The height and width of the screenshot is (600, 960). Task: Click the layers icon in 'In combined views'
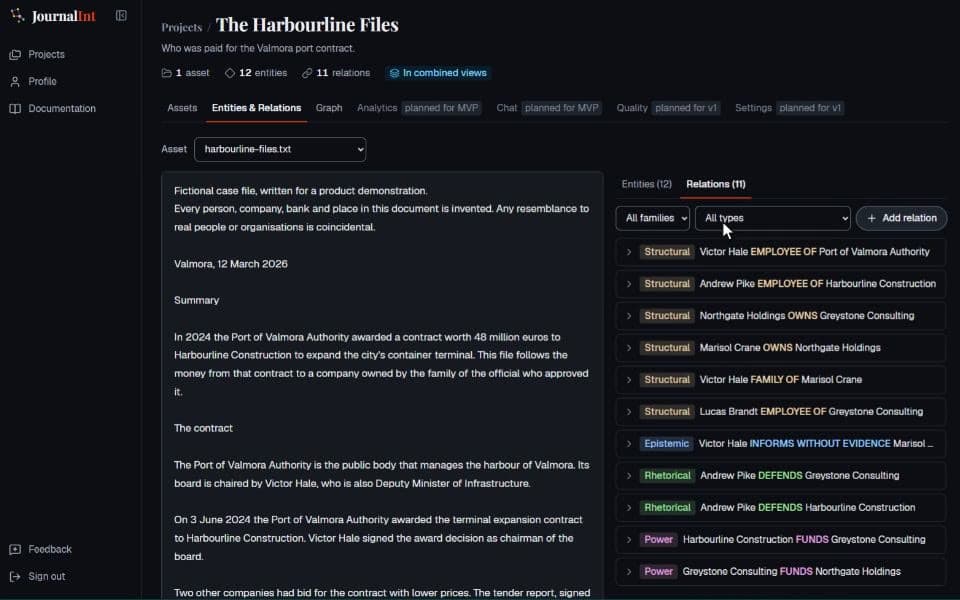pos(394,73)
